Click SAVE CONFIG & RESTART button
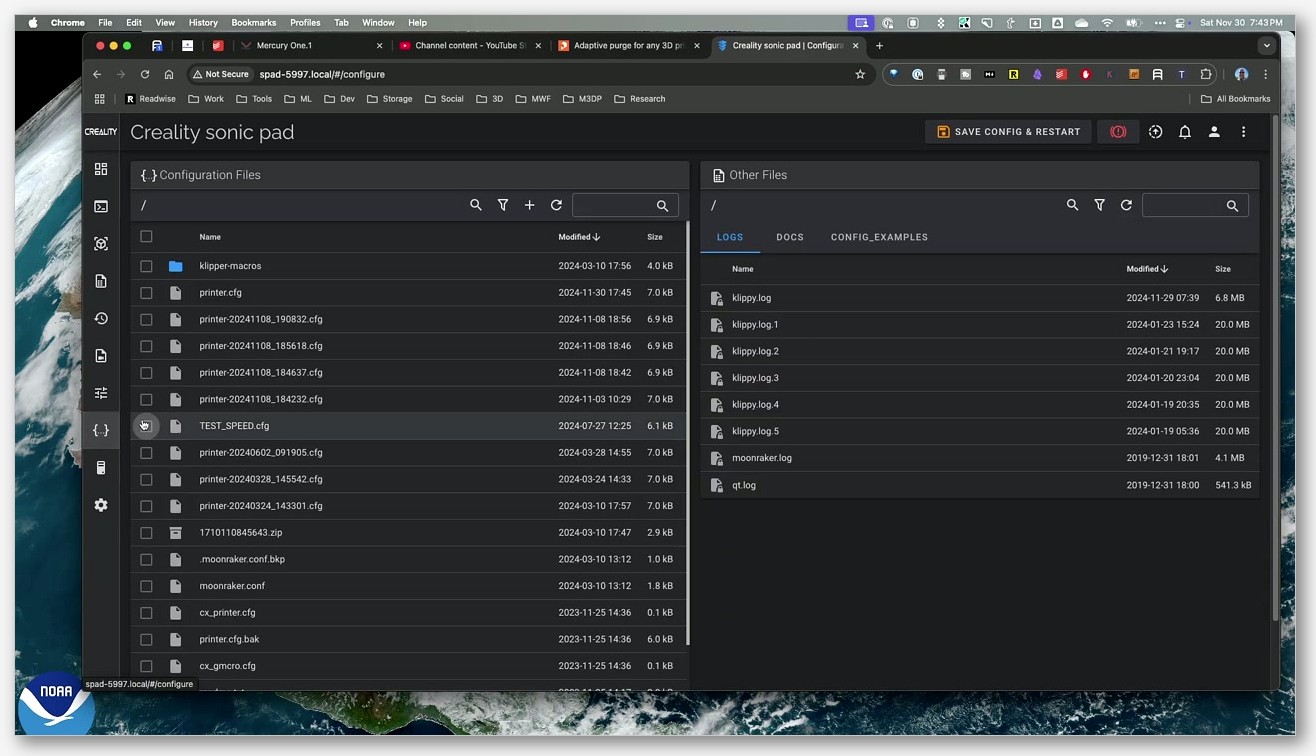 pyautogui.click(x=1008, y=132)
